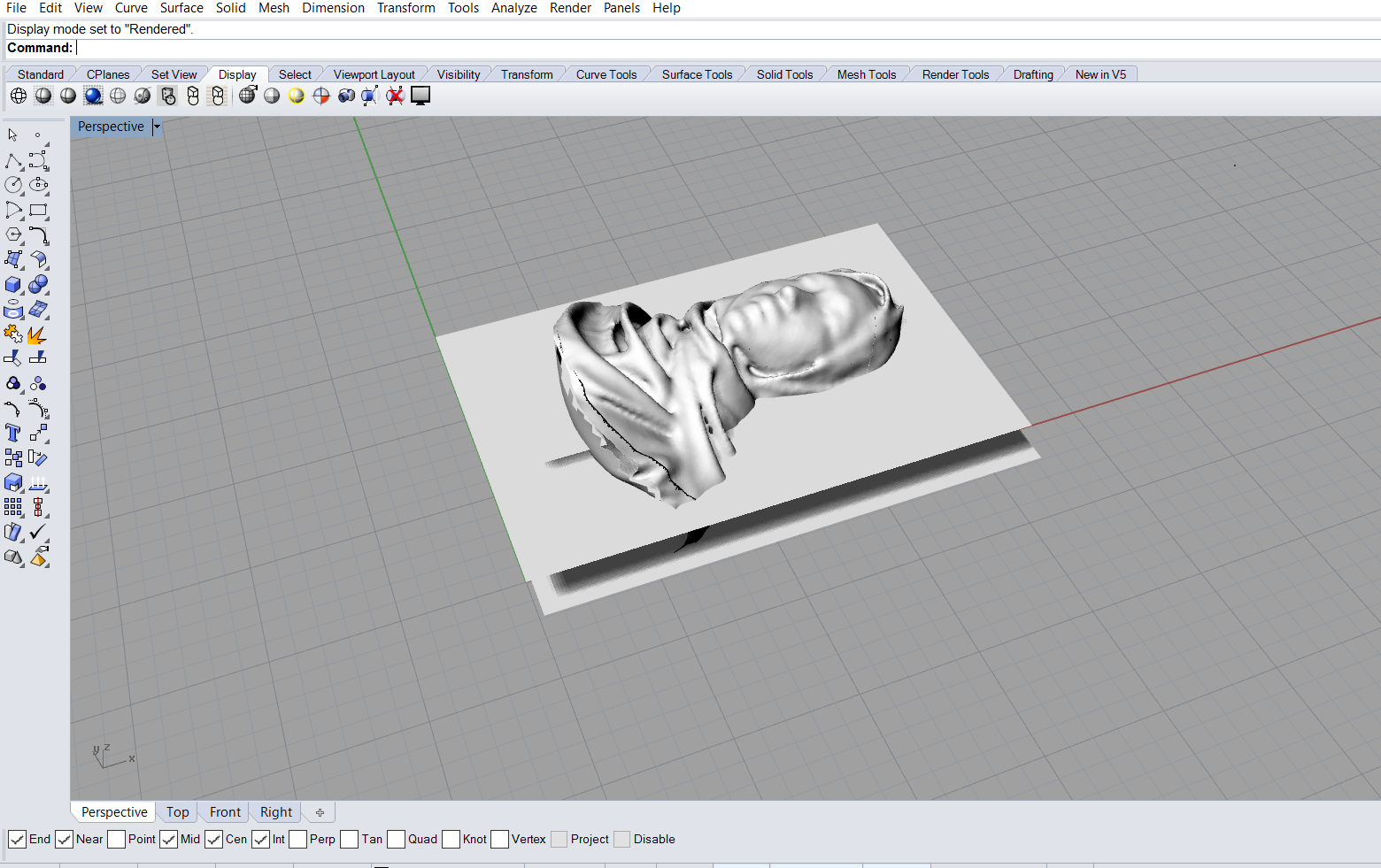This screenshot has width=1381, height=868.
Task: Click the Check objects checkmark icon
Action: tap(38, 532)
